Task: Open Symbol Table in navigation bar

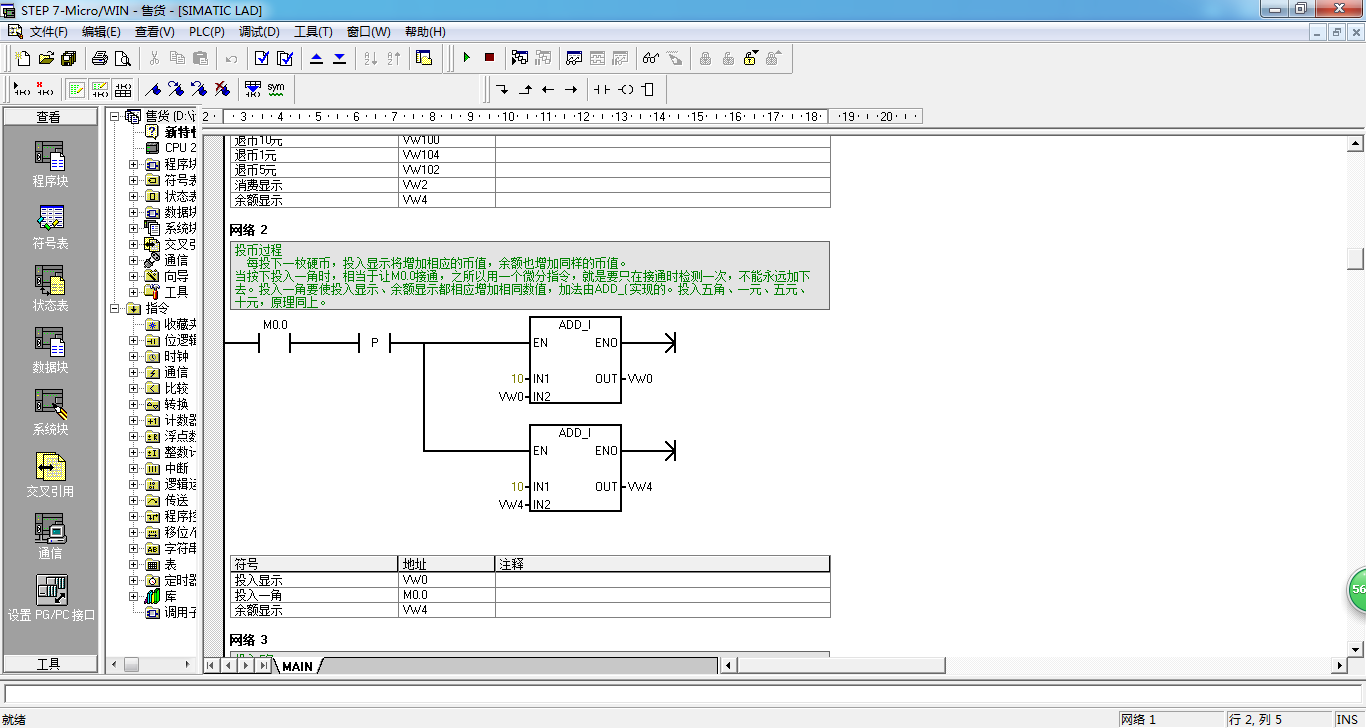Action: [x=50, y=226]
